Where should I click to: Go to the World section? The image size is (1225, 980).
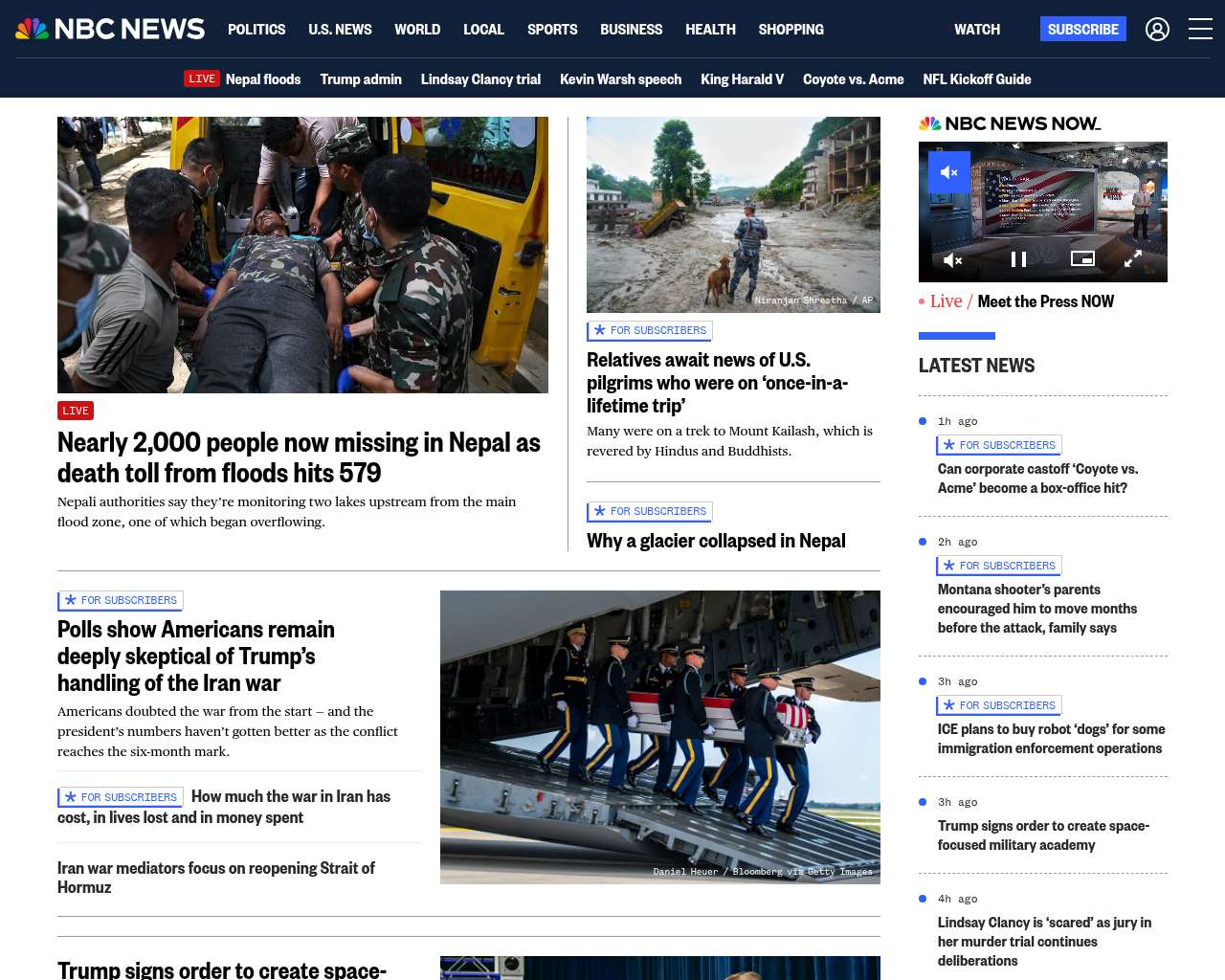coord(417,30)
